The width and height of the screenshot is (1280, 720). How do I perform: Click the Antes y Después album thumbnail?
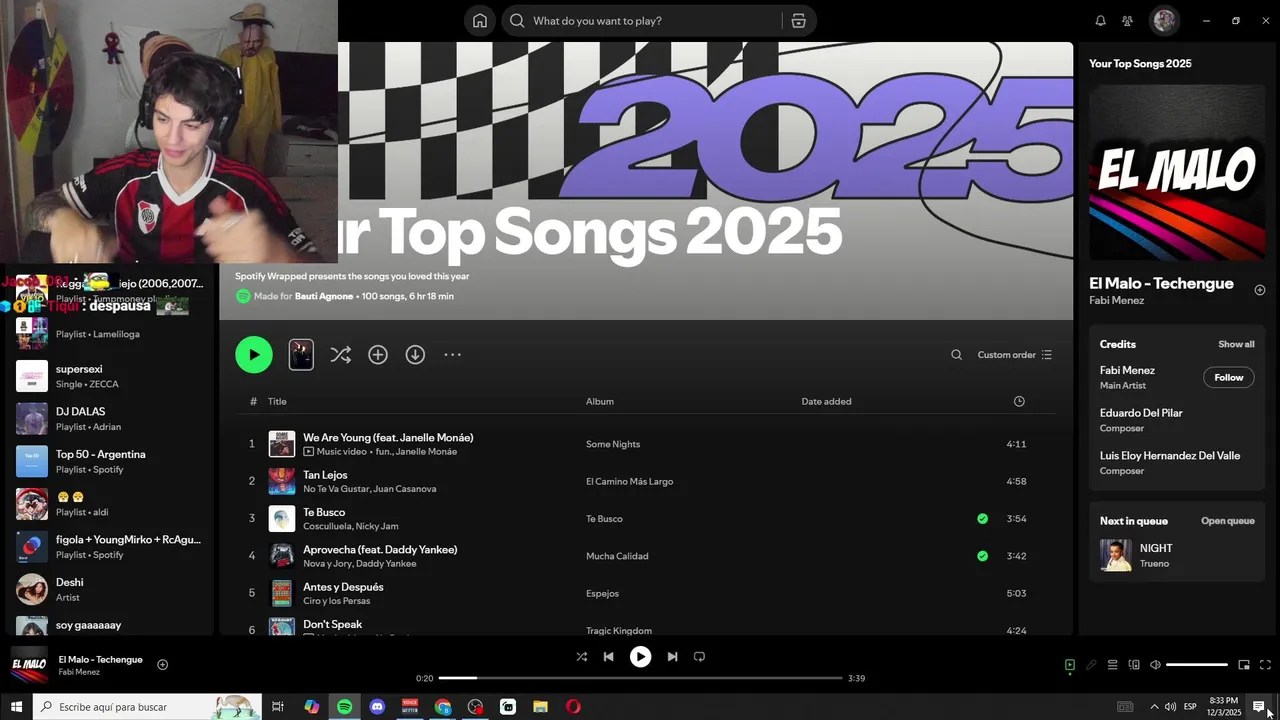click(x=282, y=593)
